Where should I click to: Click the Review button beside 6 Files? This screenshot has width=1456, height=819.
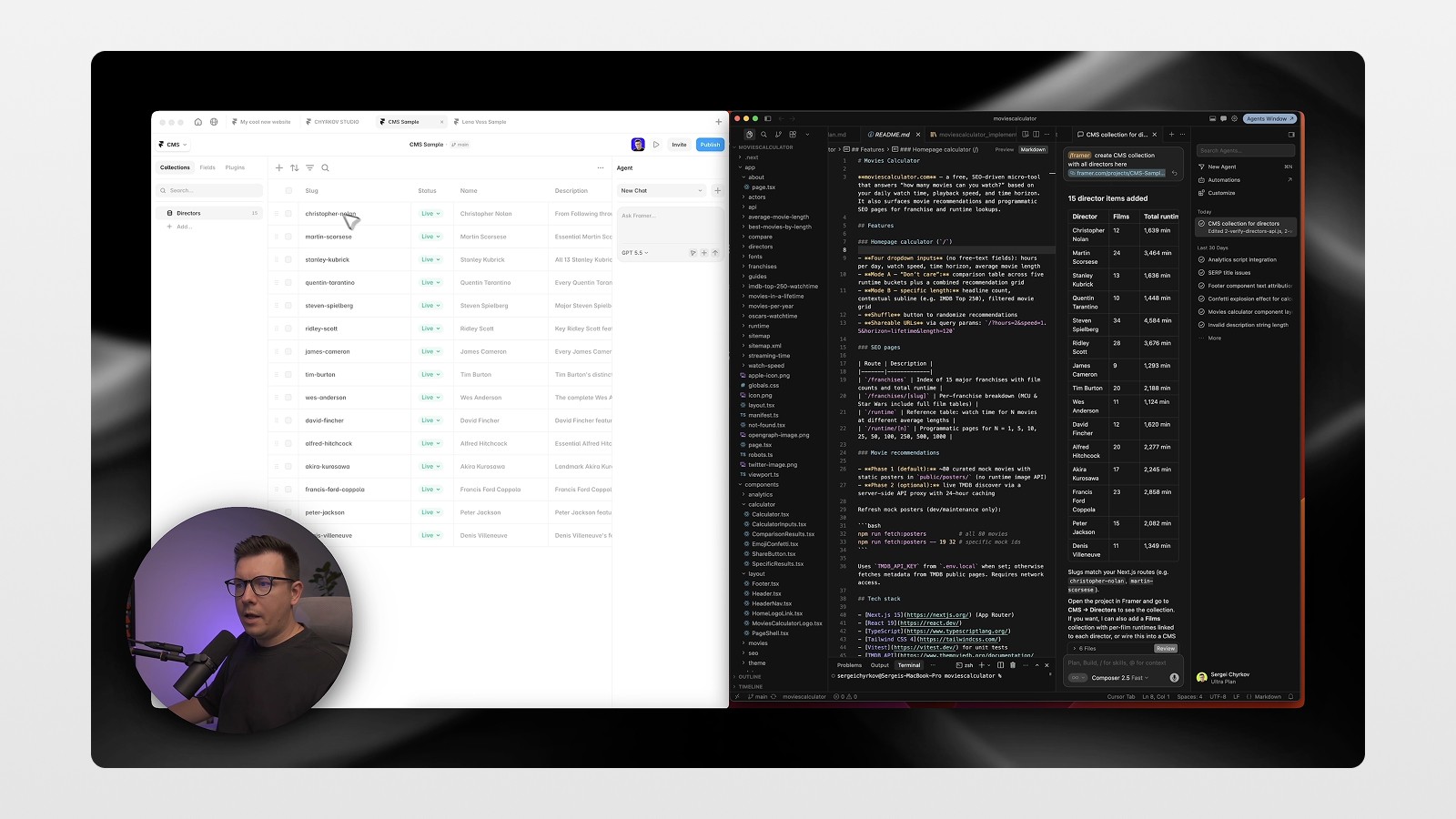(1166, 649)
